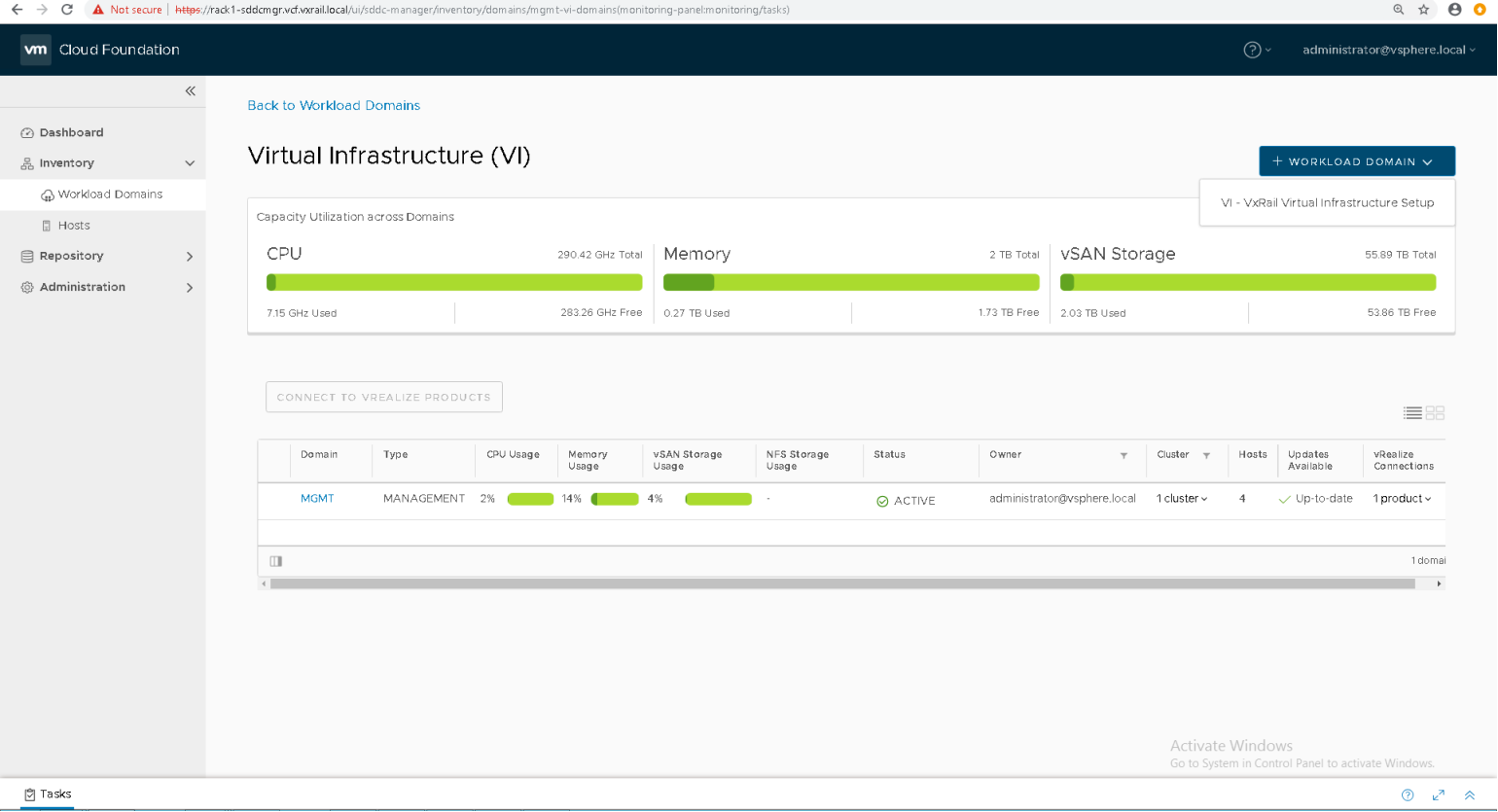Viewport: 1498px width, 812px height.
Task: Choose VI - VxRail Virtual Infrastructure Setup
Action: (x=1327, y=203)
